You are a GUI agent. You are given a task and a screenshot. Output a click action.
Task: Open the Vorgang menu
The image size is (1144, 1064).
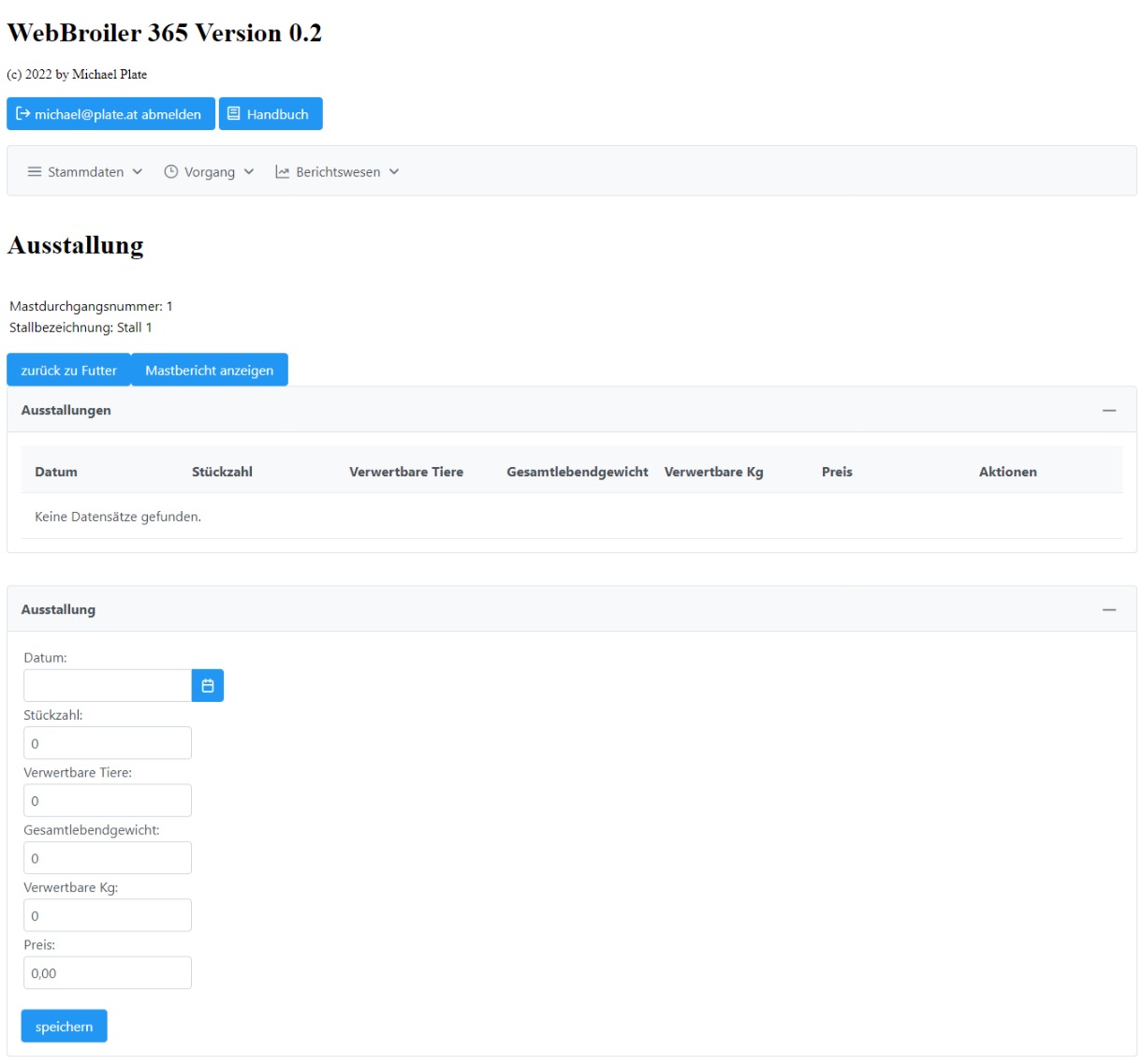[210, 172]
